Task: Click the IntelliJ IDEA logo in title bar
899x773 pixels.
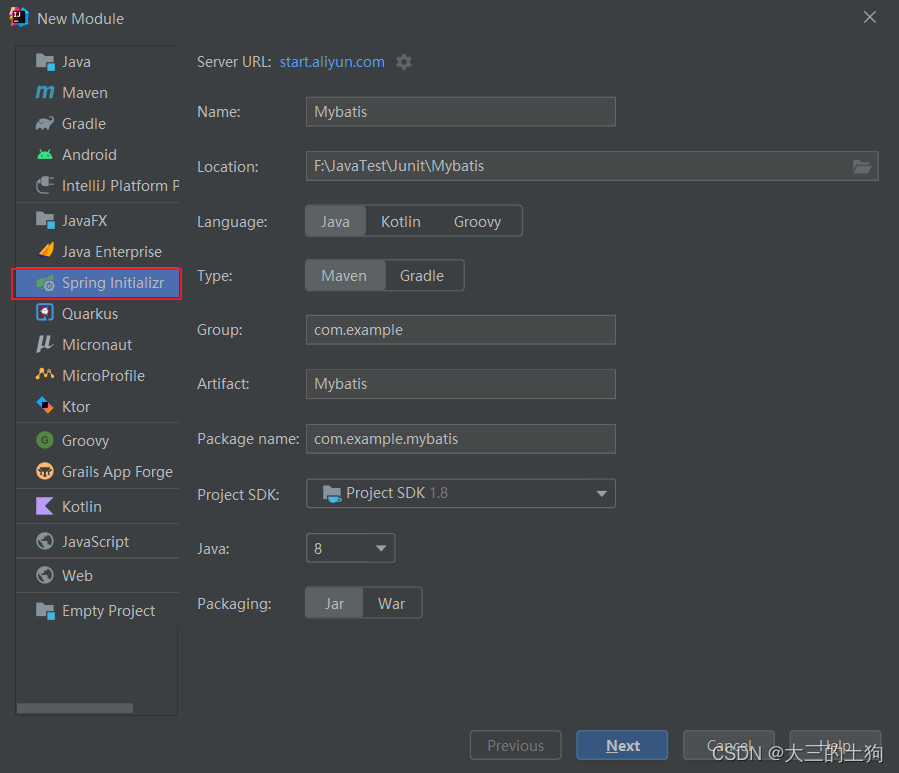Action: [x=18, y=17]
